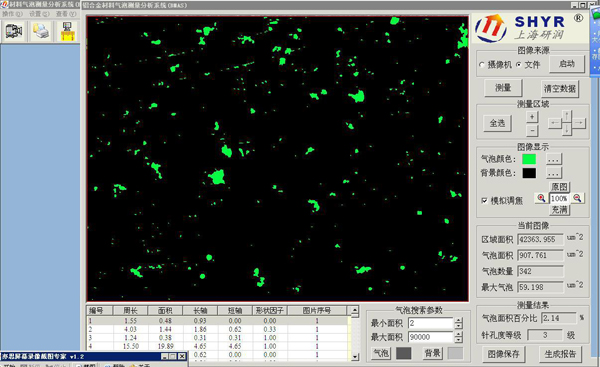This screenshot has width=600, height=367.
Task: Click the zoom out magnifier icon
Action: pos(577,198)
